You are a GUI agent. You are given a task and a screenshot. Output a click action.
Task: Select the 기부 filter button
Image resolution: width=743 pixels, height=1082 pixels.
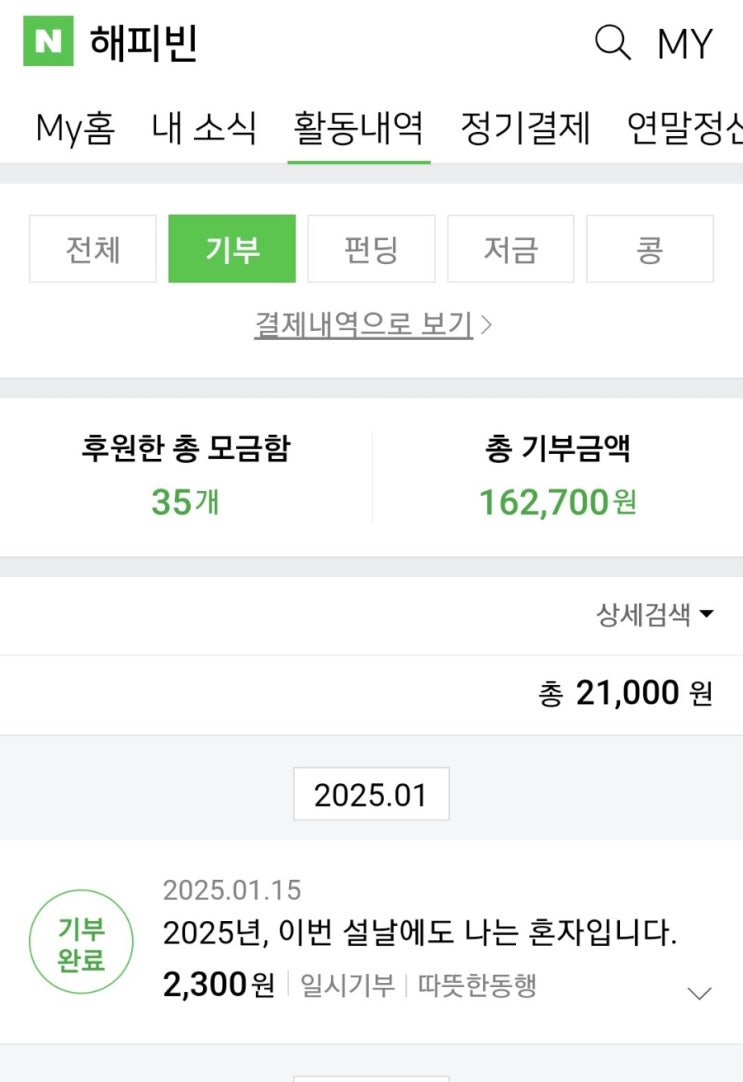232,249
